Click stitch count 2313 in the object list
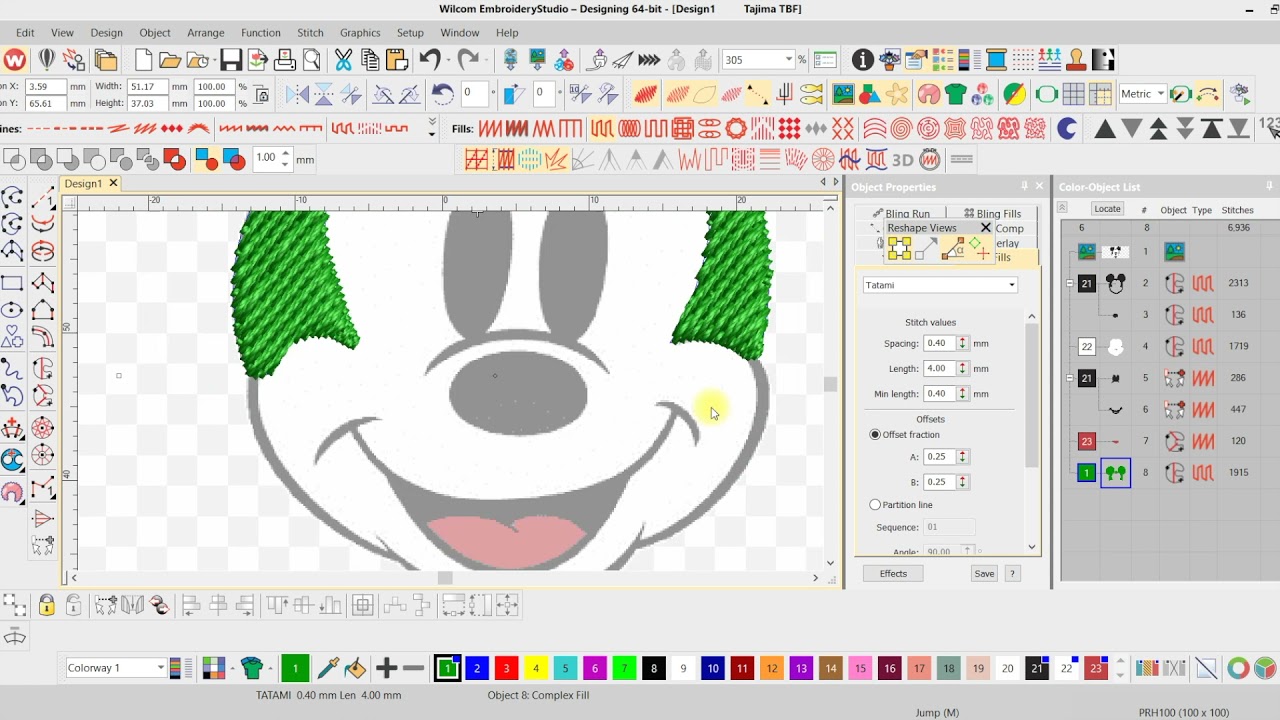 (1238, 283)
